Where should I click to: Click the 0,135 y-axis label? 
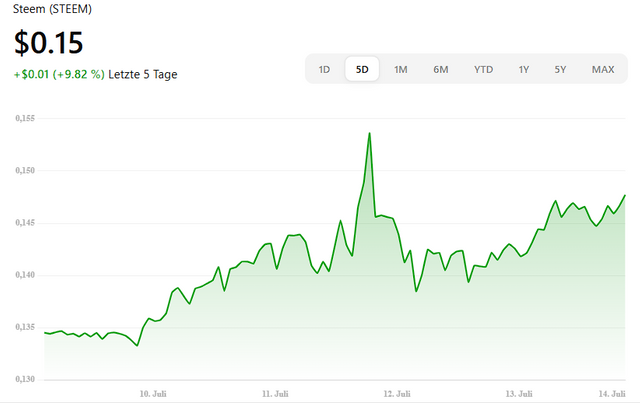click(25, 327)
